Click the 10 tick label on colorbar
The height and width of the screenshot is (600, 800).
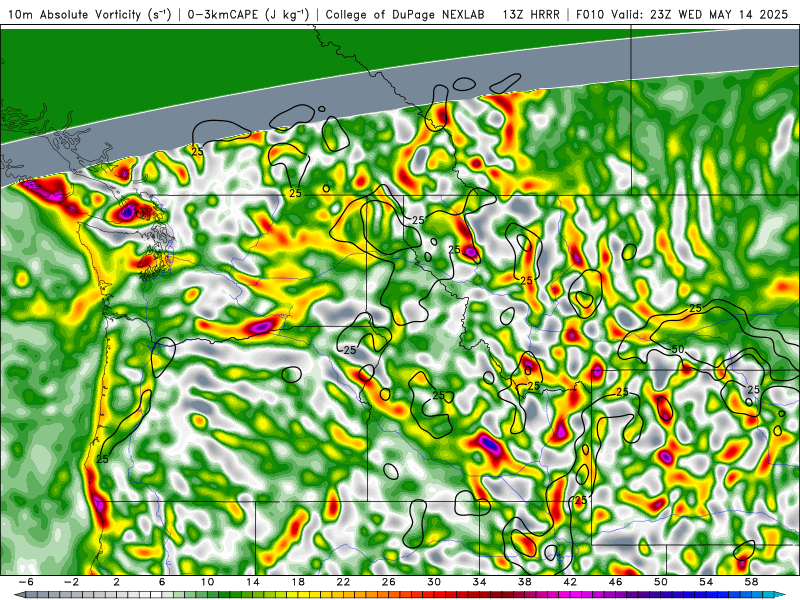click(x=207, y=582)
